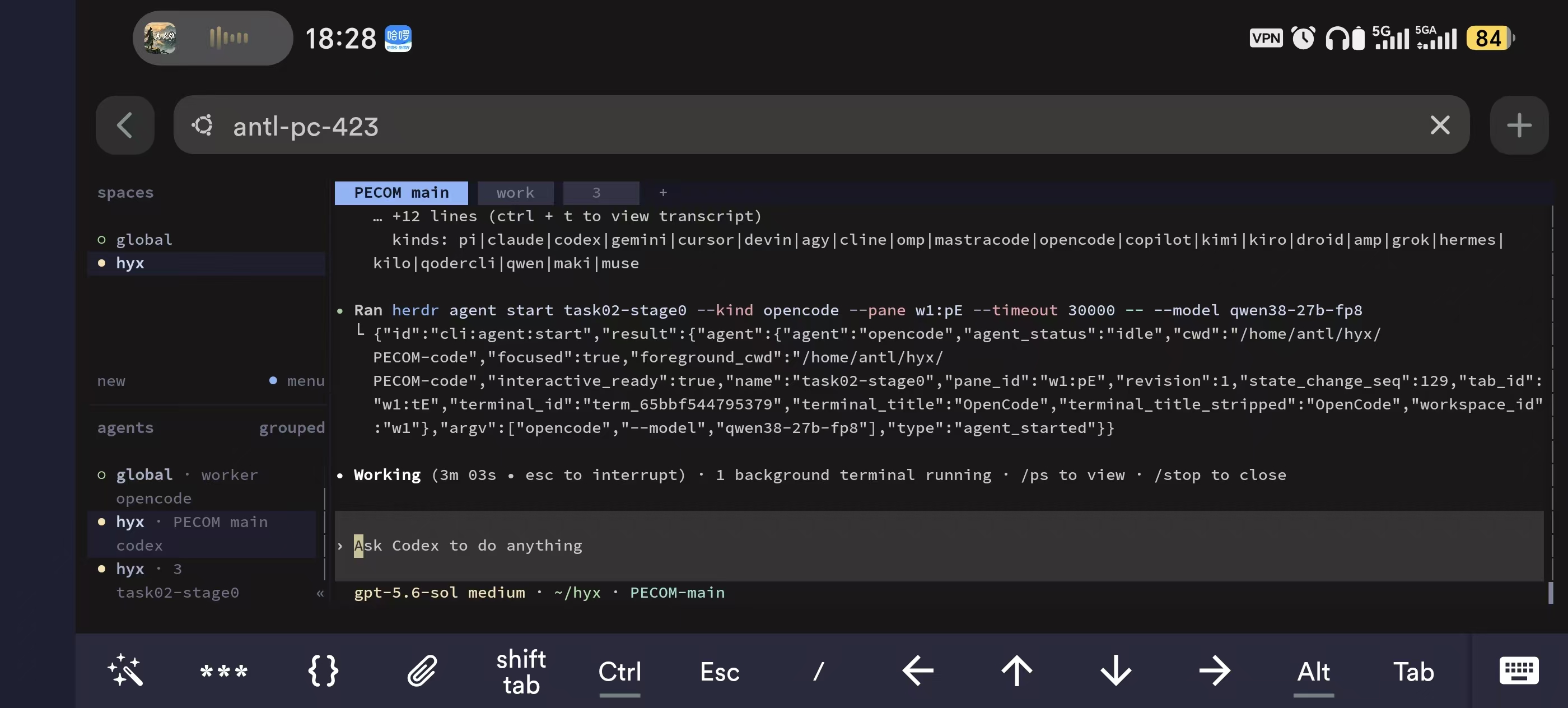The image size is (1568, 708).
Task: Open the magic wand sparkle tool
Action: pos(125,671)
